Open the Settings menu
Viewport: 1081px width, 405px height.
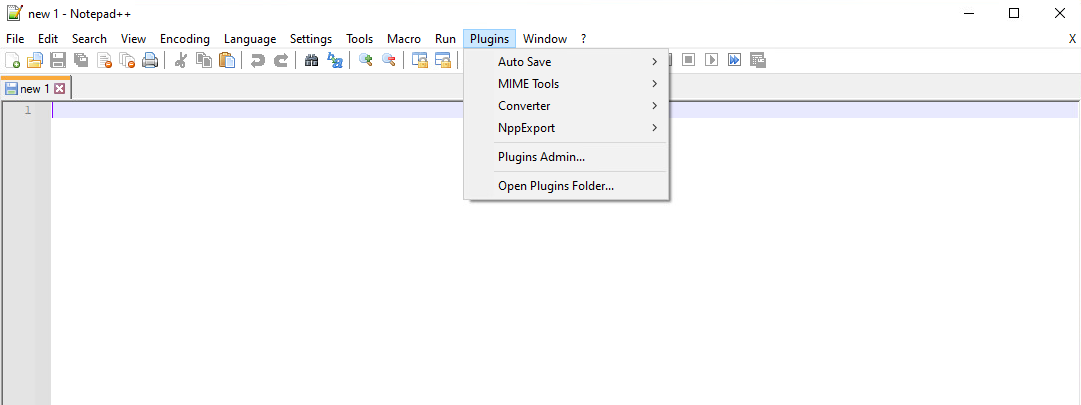click(311, 39)
